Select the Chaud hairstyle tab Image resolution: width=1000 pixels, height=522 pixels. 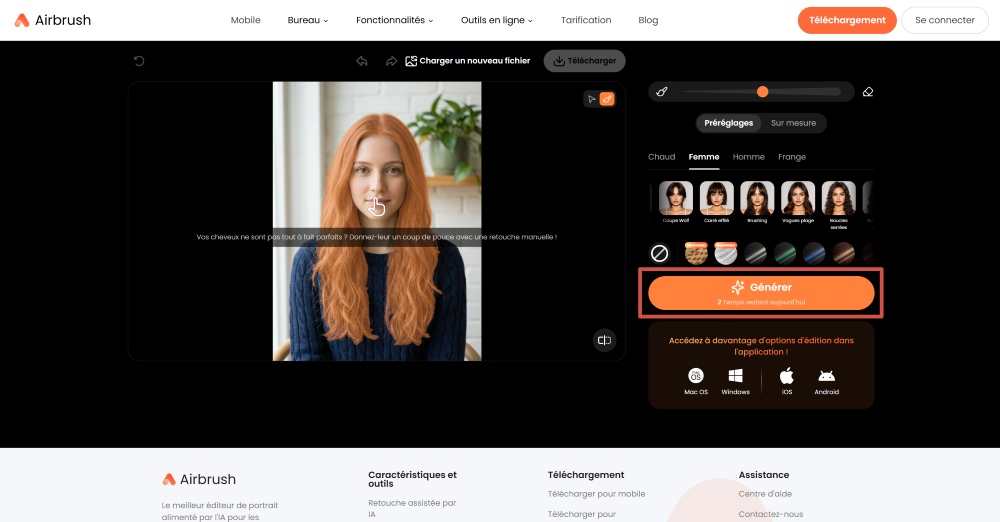661,157
